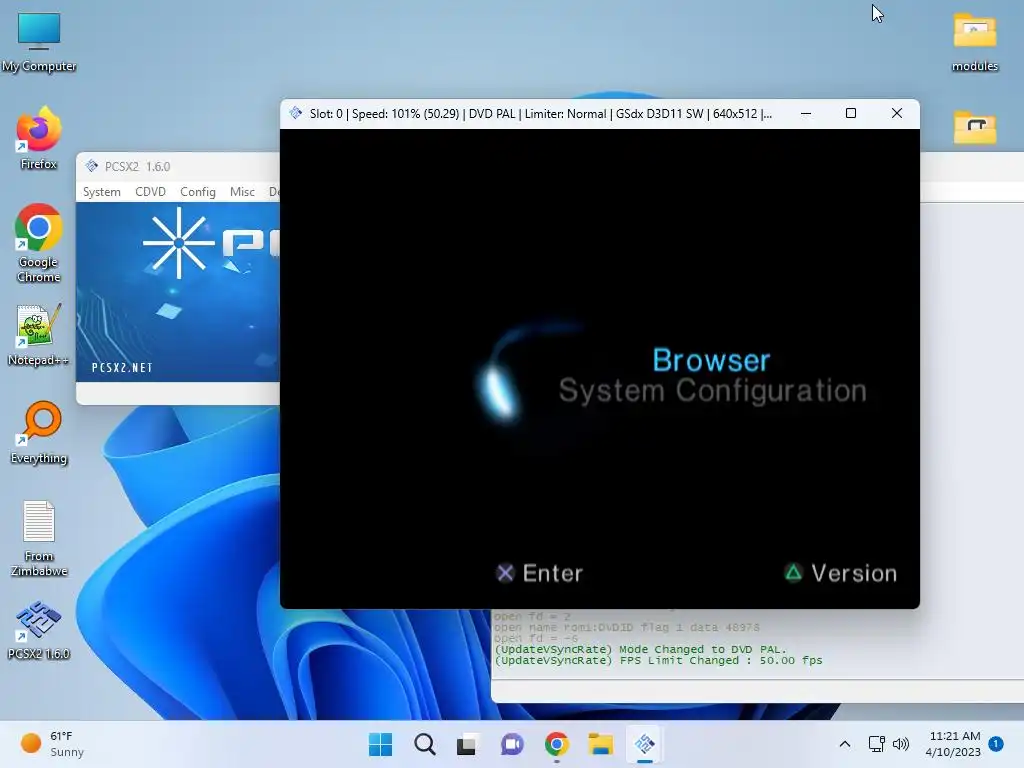Screen dimensions: 1024x768
Task: Click PCSX2 1.6.0 window title bar
Action: coord(178,167)
